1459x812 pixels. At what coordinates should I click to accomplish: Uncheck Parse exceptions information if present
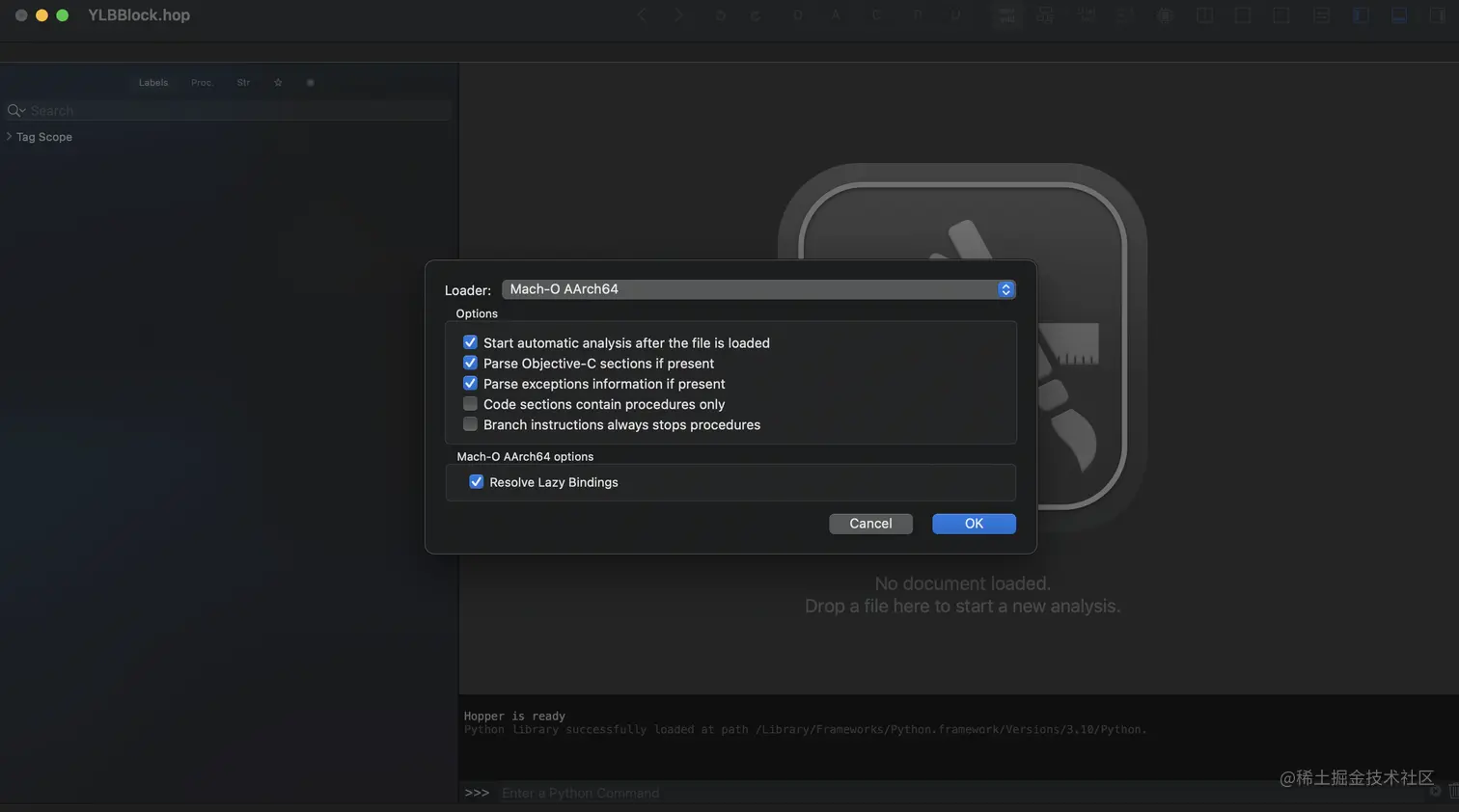470,383
